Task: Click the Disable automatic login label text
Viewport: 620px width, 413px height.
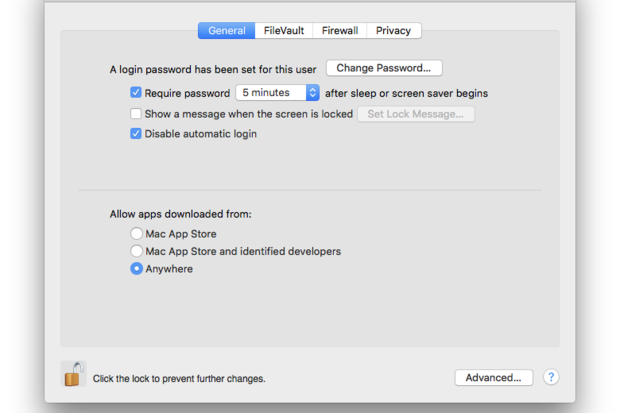Action: 200,134
